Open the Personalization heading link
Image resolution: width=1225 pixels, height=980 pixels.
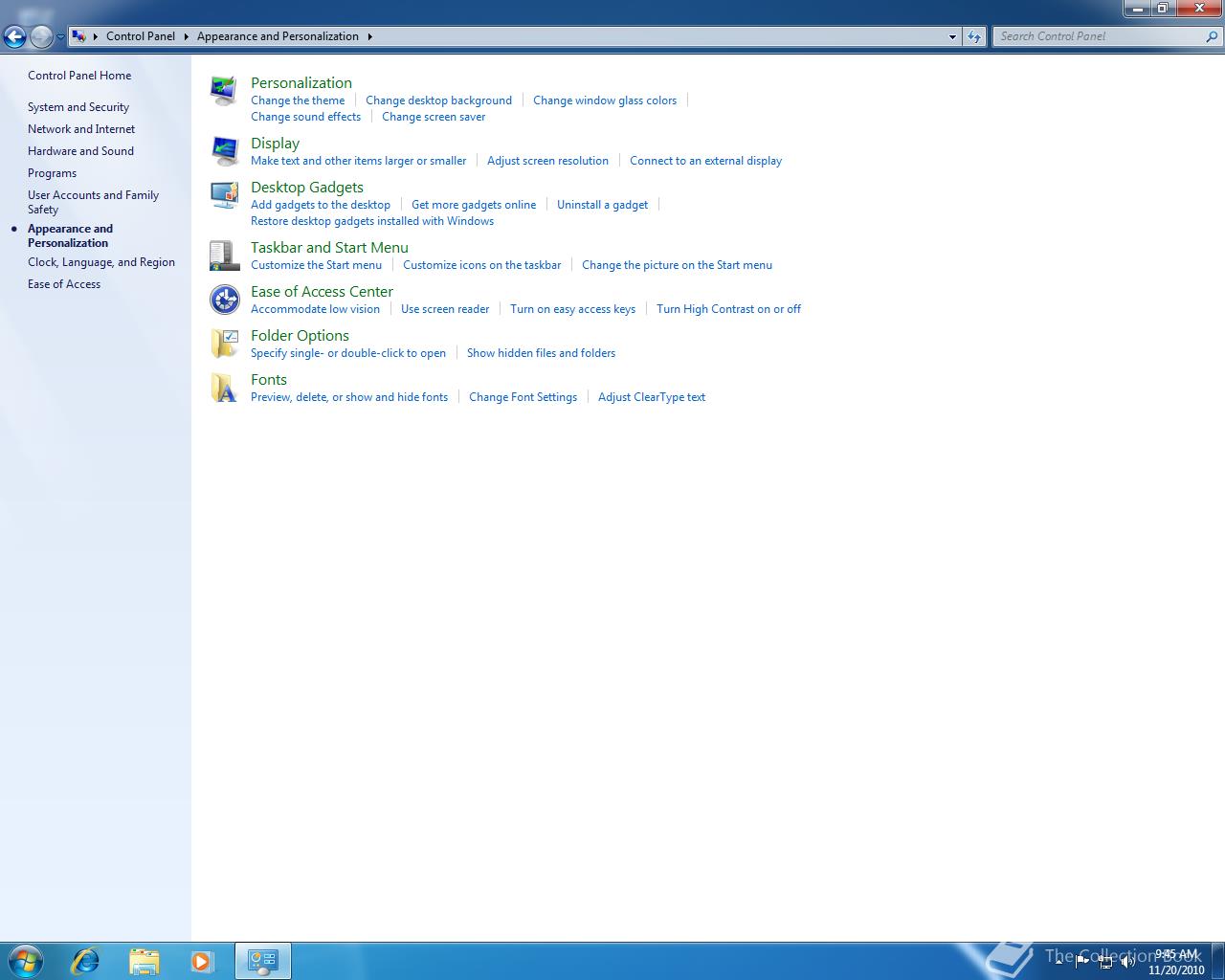(x=301, y=83)
